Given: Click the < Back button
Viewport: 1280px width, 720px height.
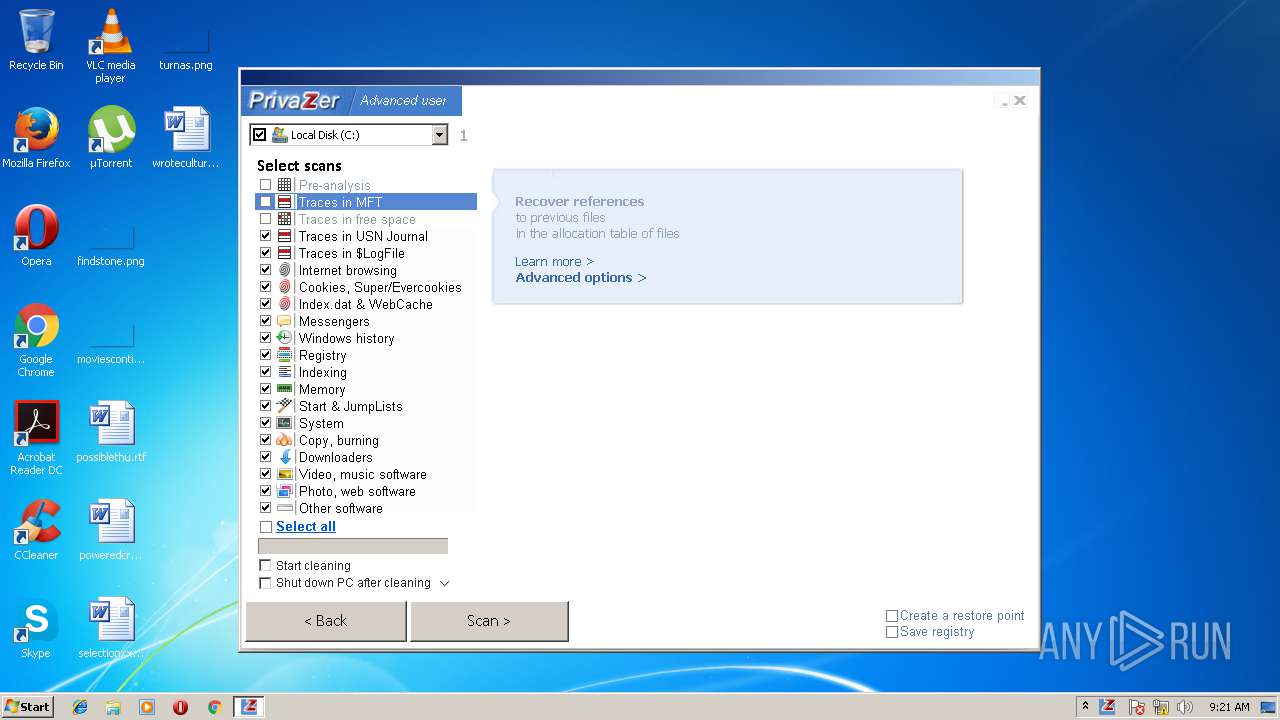Looking at the screenshot, I should (326, 621).
